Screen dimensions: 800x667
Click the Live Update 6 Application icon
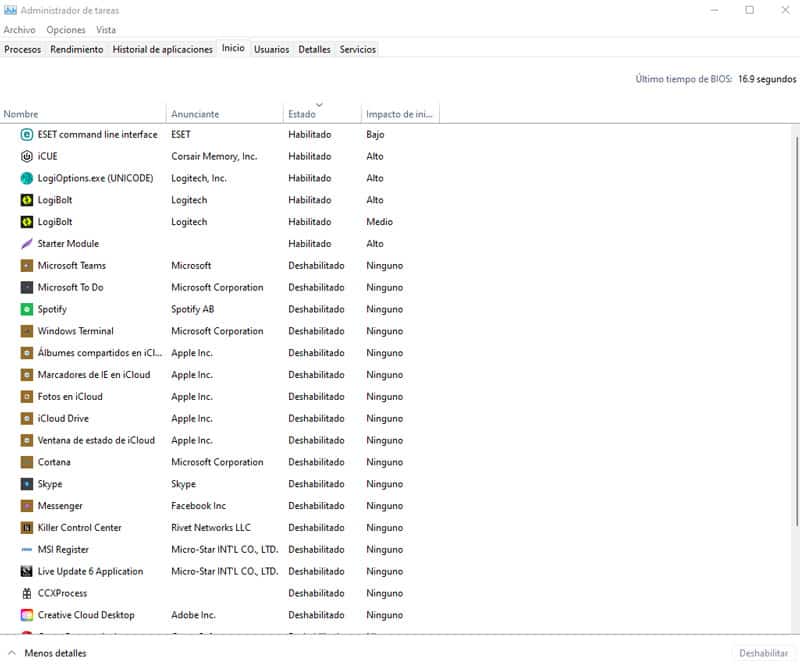pos(27,572)
